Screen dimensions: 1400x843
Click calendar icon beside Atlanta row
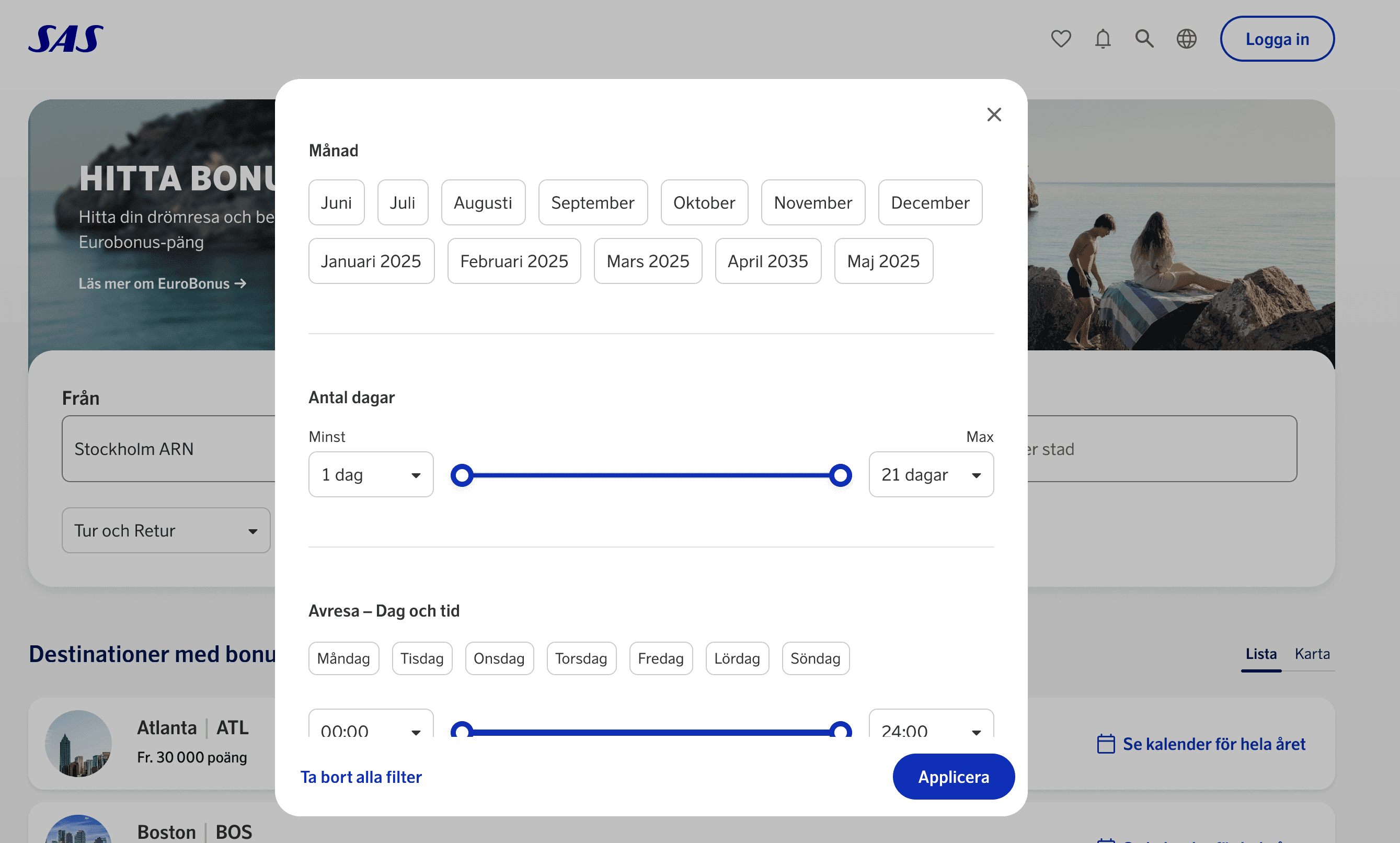1105,744
